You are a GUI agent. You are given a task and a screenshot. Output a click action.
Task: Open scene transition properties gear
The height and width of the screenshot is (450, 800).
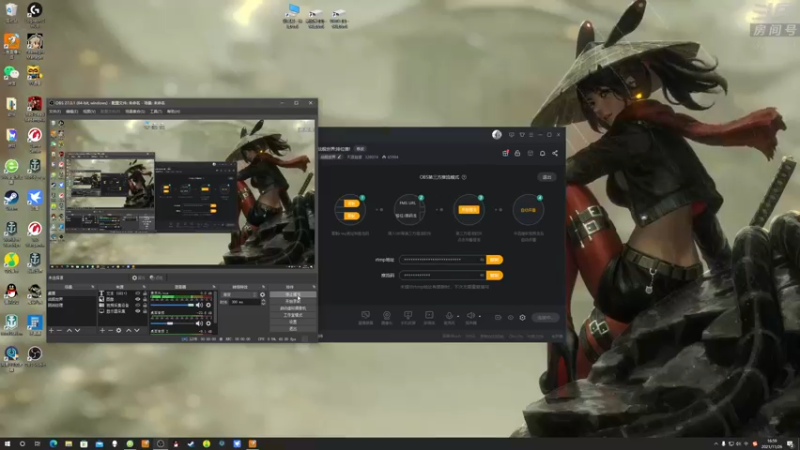click(262, 295)
